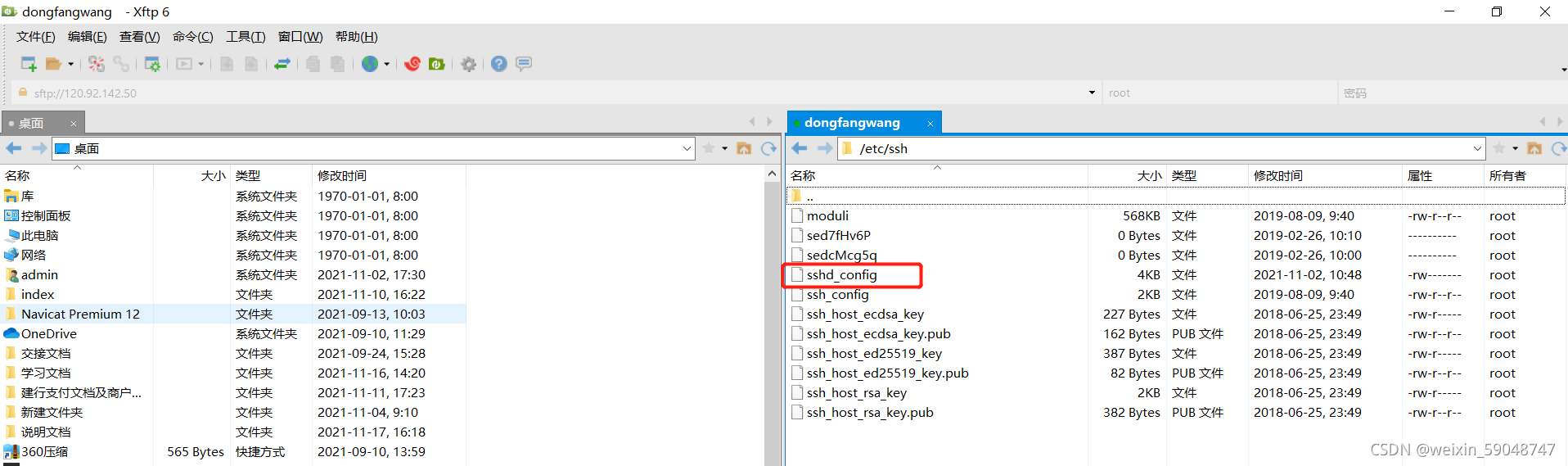Open the dropdown beside the globe icon
Viewport: 1568px width, 466px height.
(386, 64)
